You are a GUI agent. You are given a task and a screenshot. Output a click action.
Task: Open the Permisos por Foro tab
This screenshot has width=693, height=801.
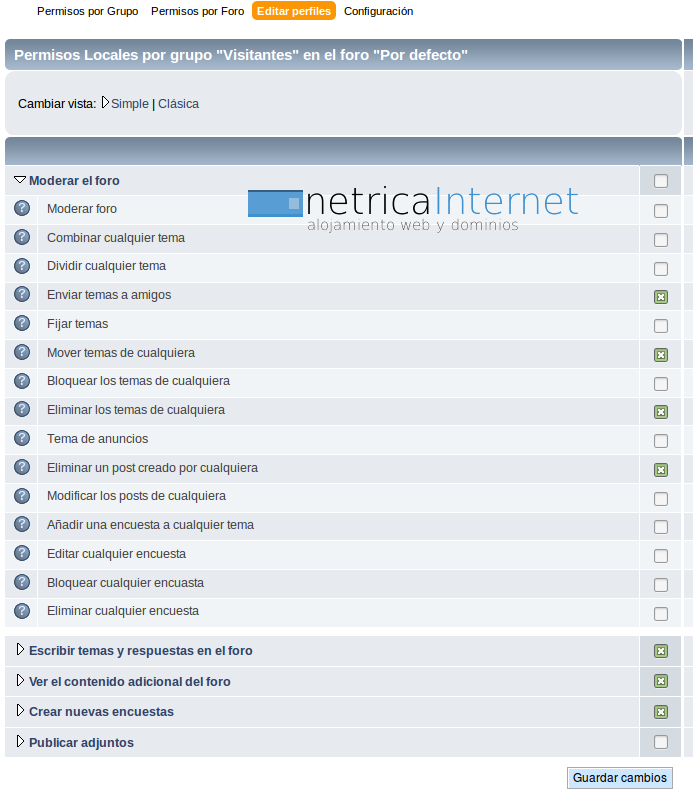pos(195,11)
